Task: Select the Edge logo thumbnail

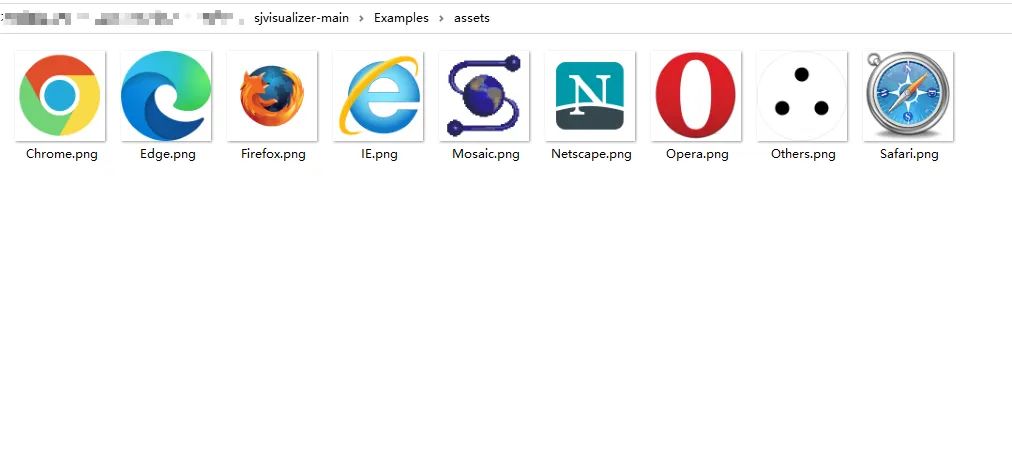Action: tap(166, 95)
